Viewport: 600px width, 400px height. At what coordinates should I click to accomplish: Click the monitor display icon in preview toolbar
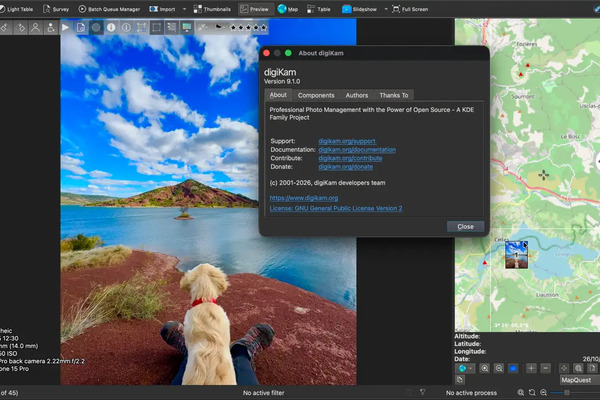[x=187, y=27]
